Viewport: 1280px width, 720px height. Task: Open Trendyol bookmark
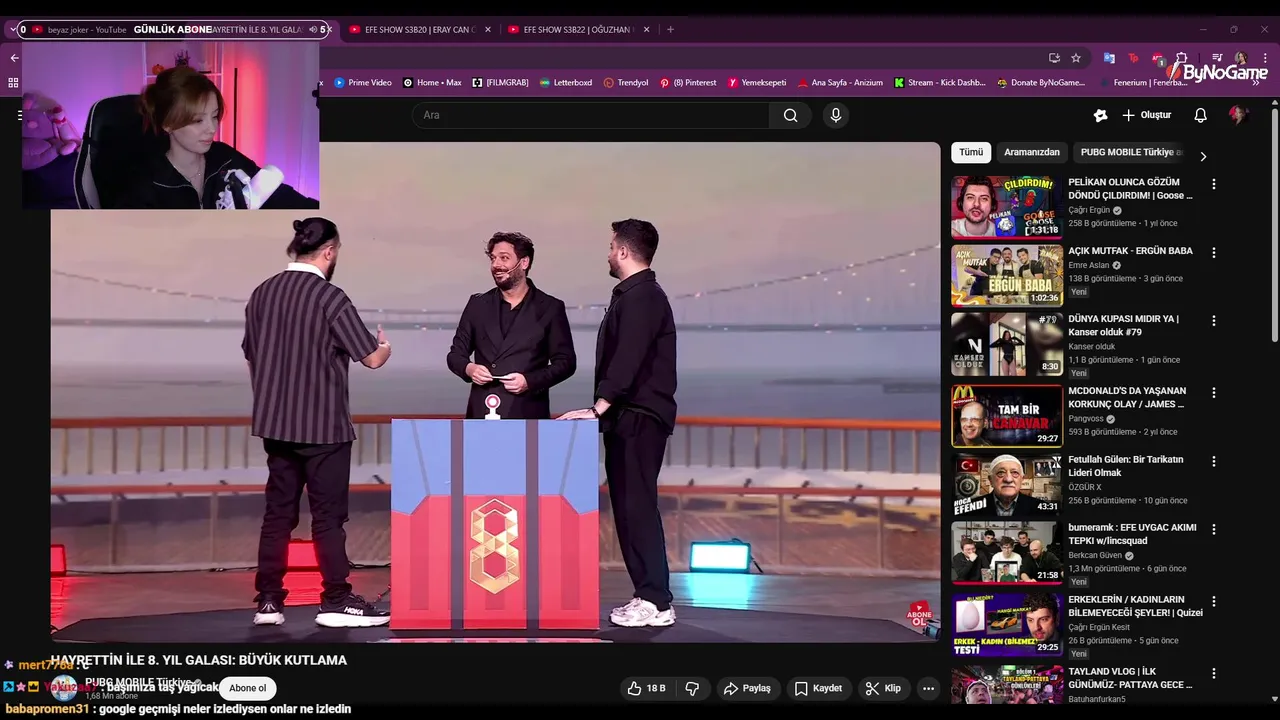tap(626, 83)
